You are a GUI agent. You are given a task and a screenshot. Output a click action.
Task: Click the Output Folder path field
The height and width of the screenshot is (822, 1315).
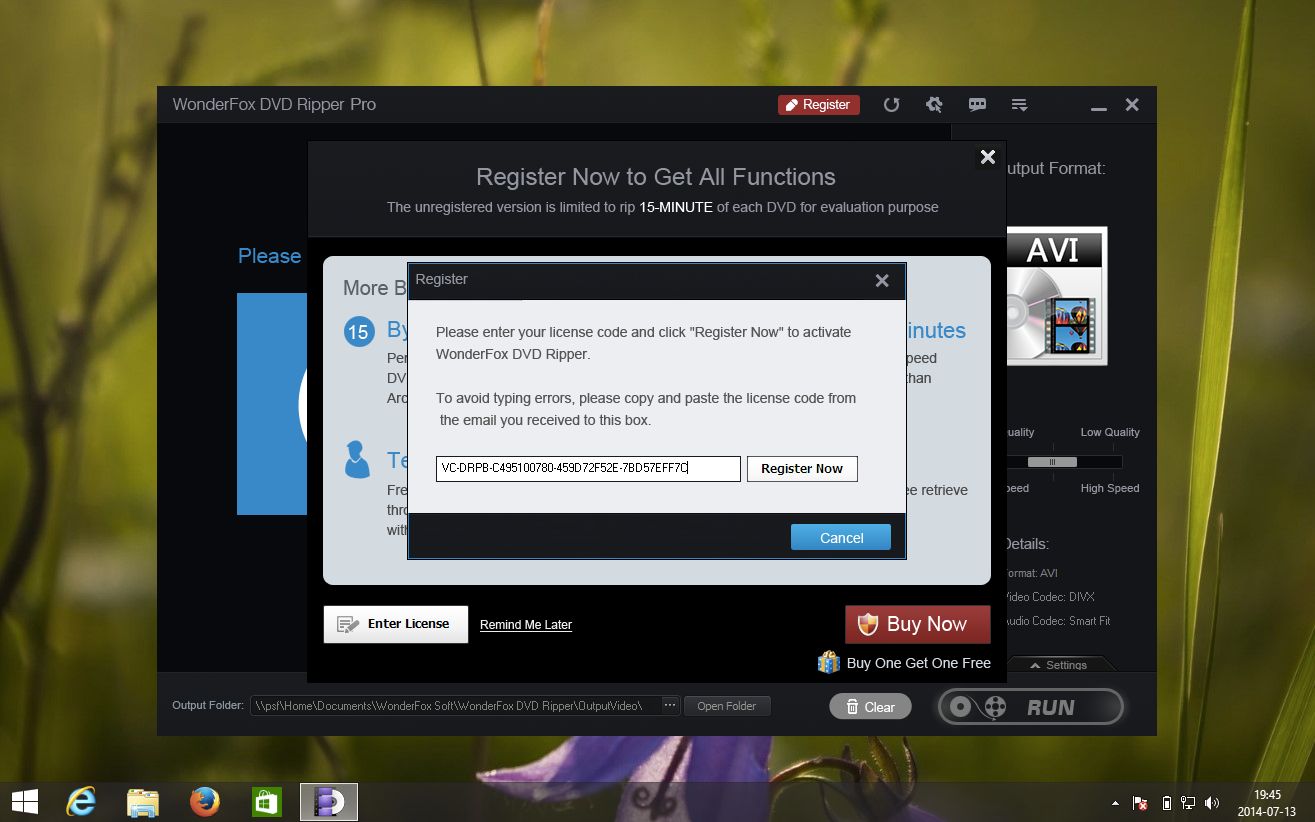tap(455, 705)
